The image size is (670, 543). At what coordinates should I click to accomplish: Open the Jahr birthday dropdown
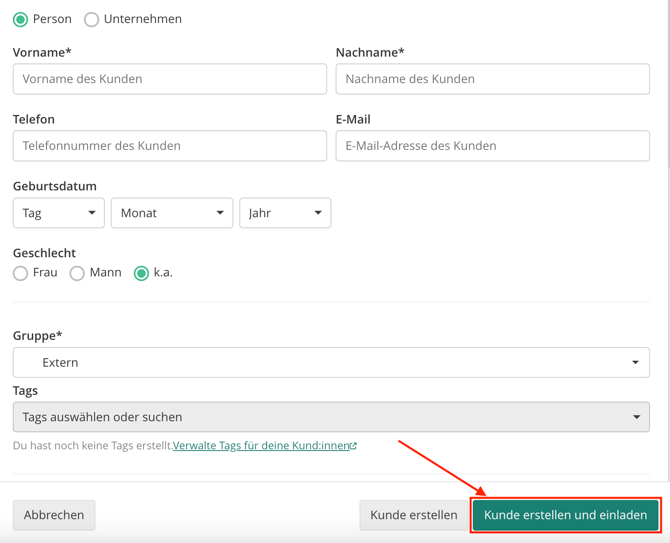coord(285,213)
